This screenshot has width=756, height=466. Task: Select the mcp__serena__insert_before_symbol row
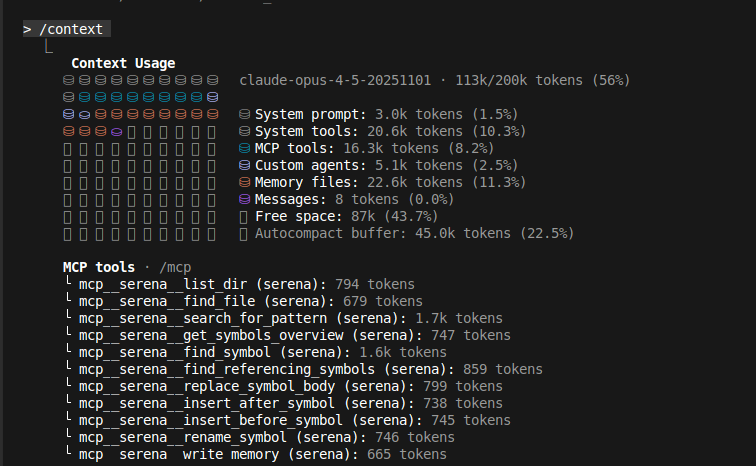point(287,420)
